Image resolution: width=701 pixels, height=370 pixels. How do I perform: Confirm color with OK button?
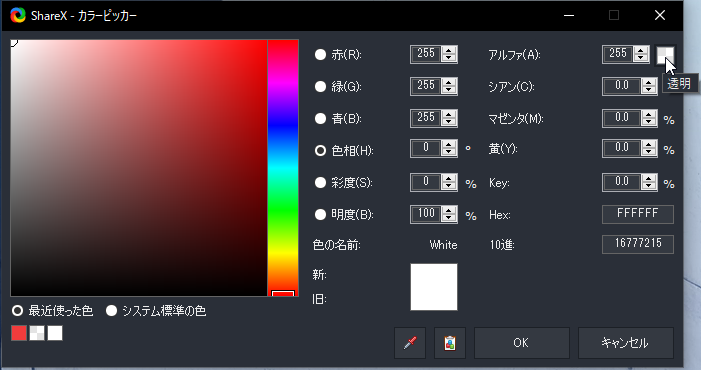pyautogui.click(x=522, y=343)
